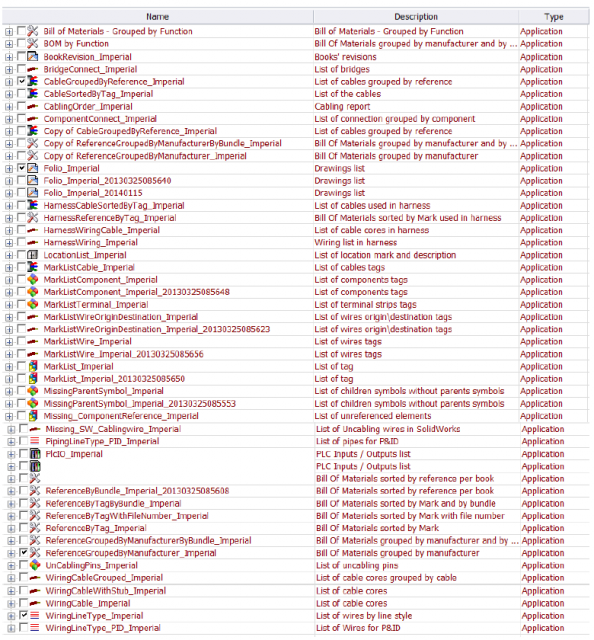
Task: Click the ReferenceByTag_Imperial tools icon
Action: tap(35, 528)
